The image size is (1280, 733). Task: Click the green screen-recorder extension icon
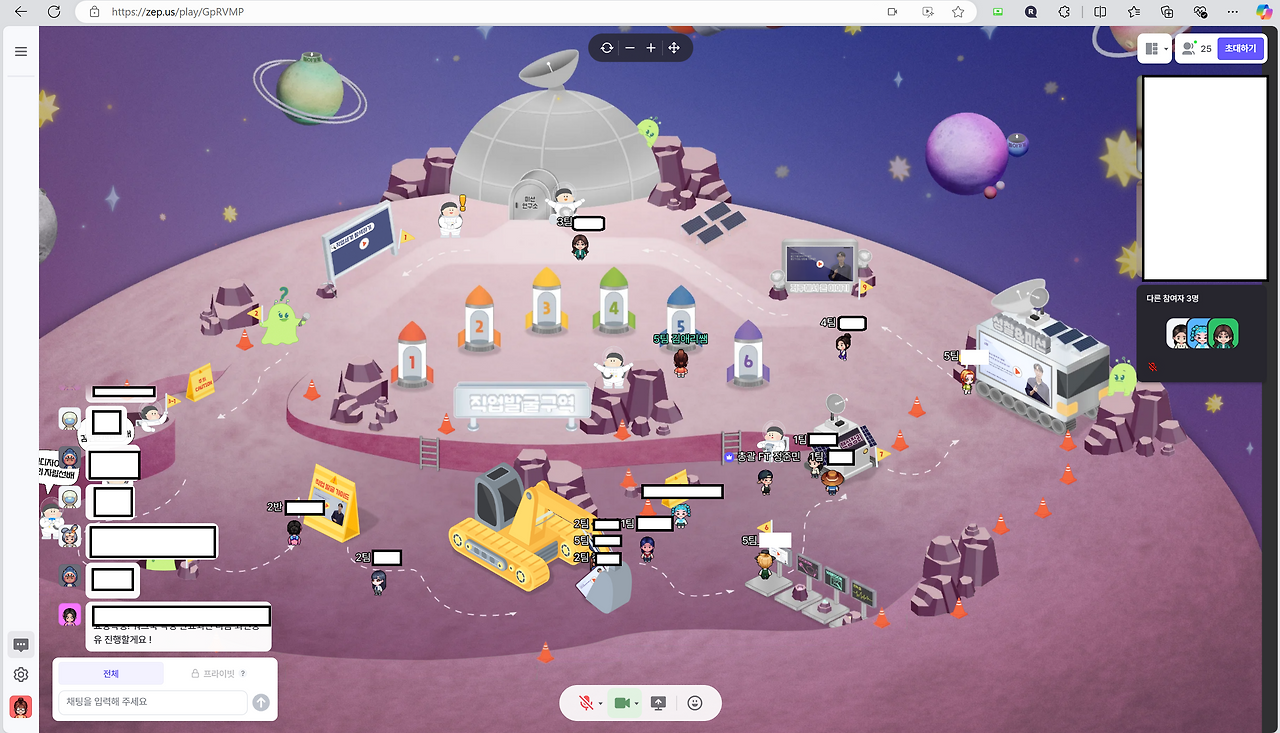(997, 12)
